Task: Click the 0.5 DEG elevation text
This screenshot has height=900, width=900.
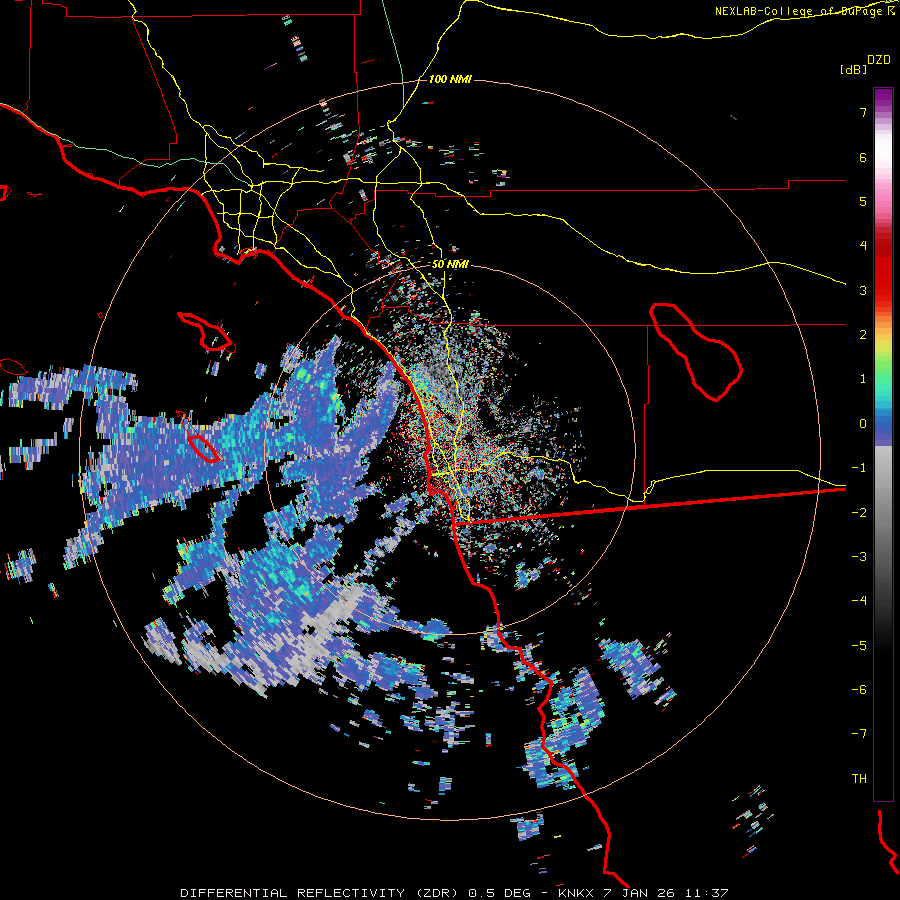Action: click(500, 893)
